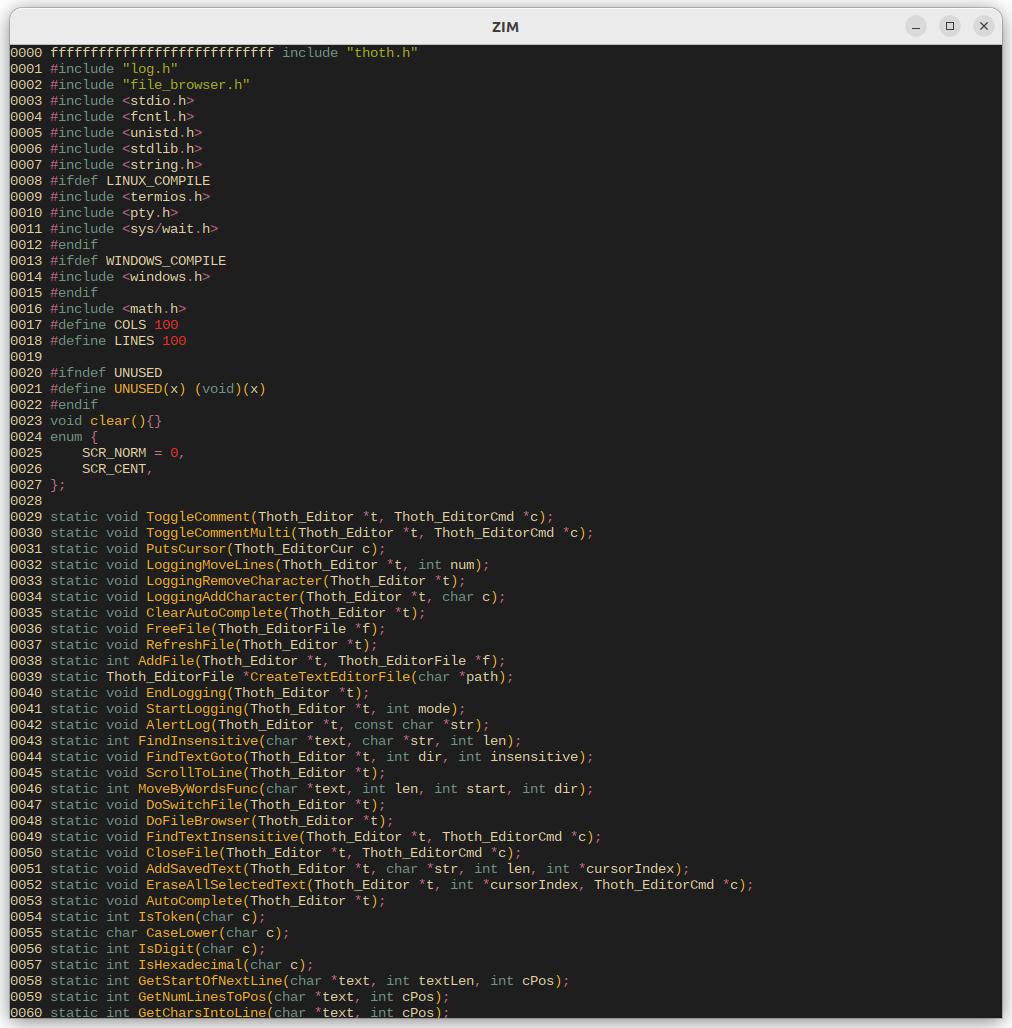
Task: Click GetStartOfNextLine on line 0058
Action: tap(210, 980)
